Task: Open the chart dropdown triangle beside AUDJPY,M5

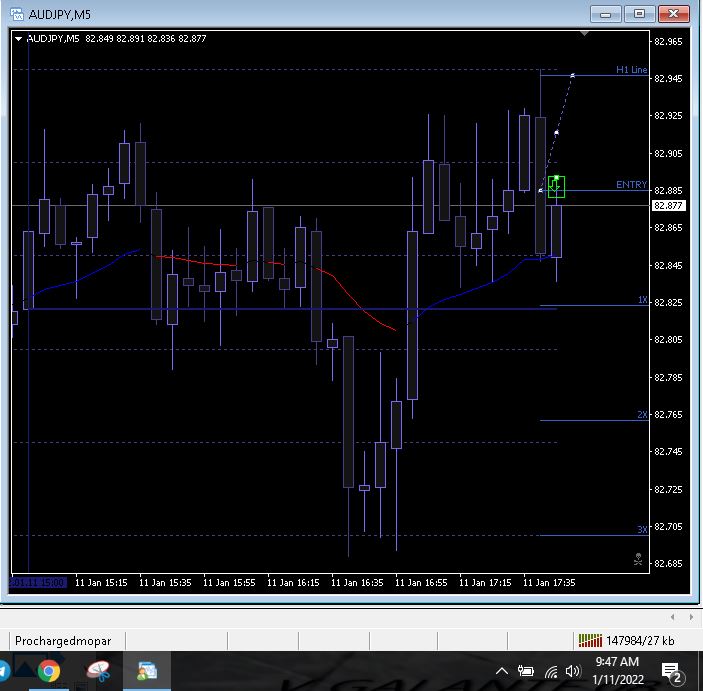Action: (x=18, y=39)
